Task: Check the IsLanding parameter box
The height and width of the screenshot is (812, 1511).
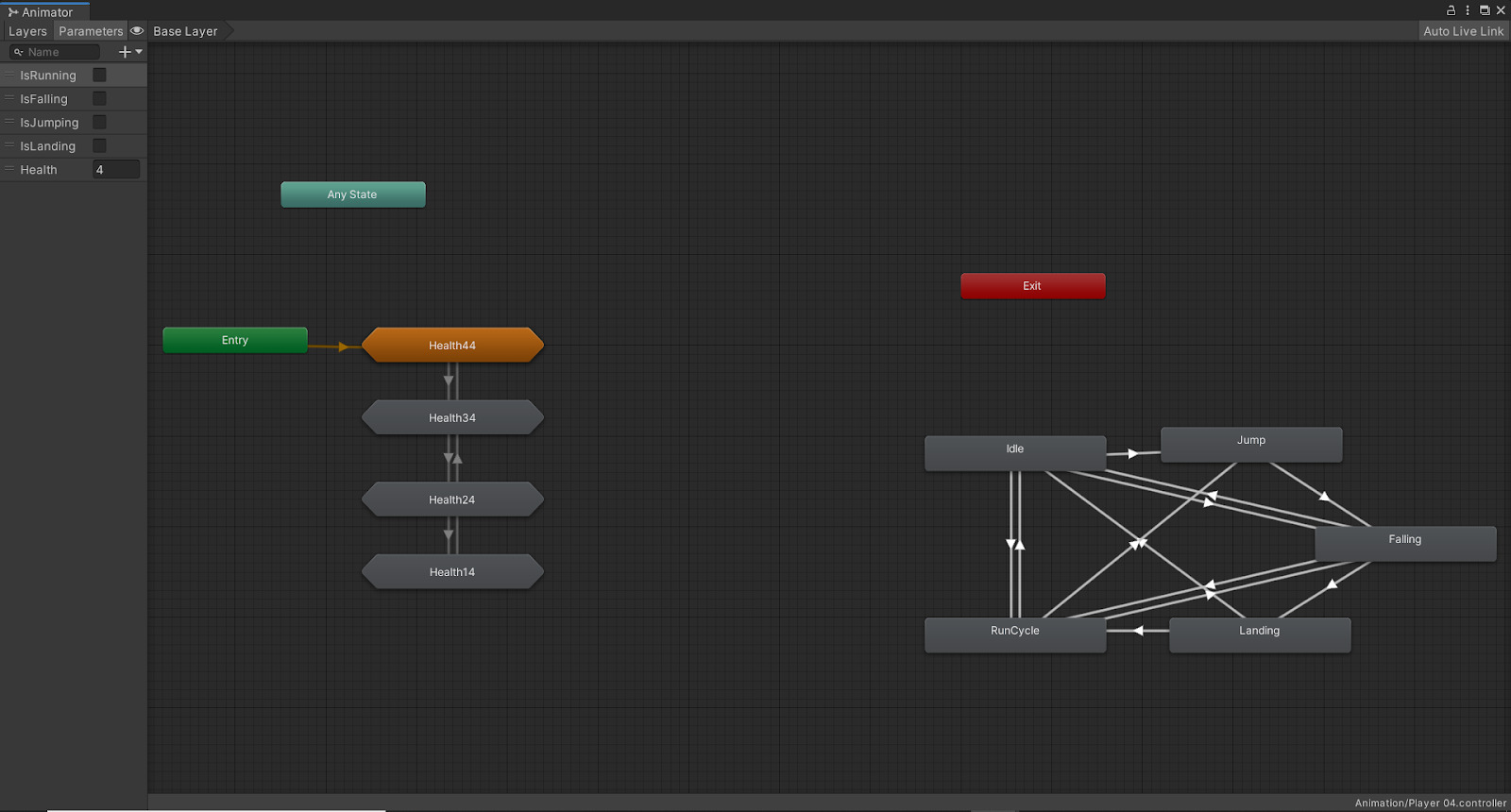Action: pos(99,145)
